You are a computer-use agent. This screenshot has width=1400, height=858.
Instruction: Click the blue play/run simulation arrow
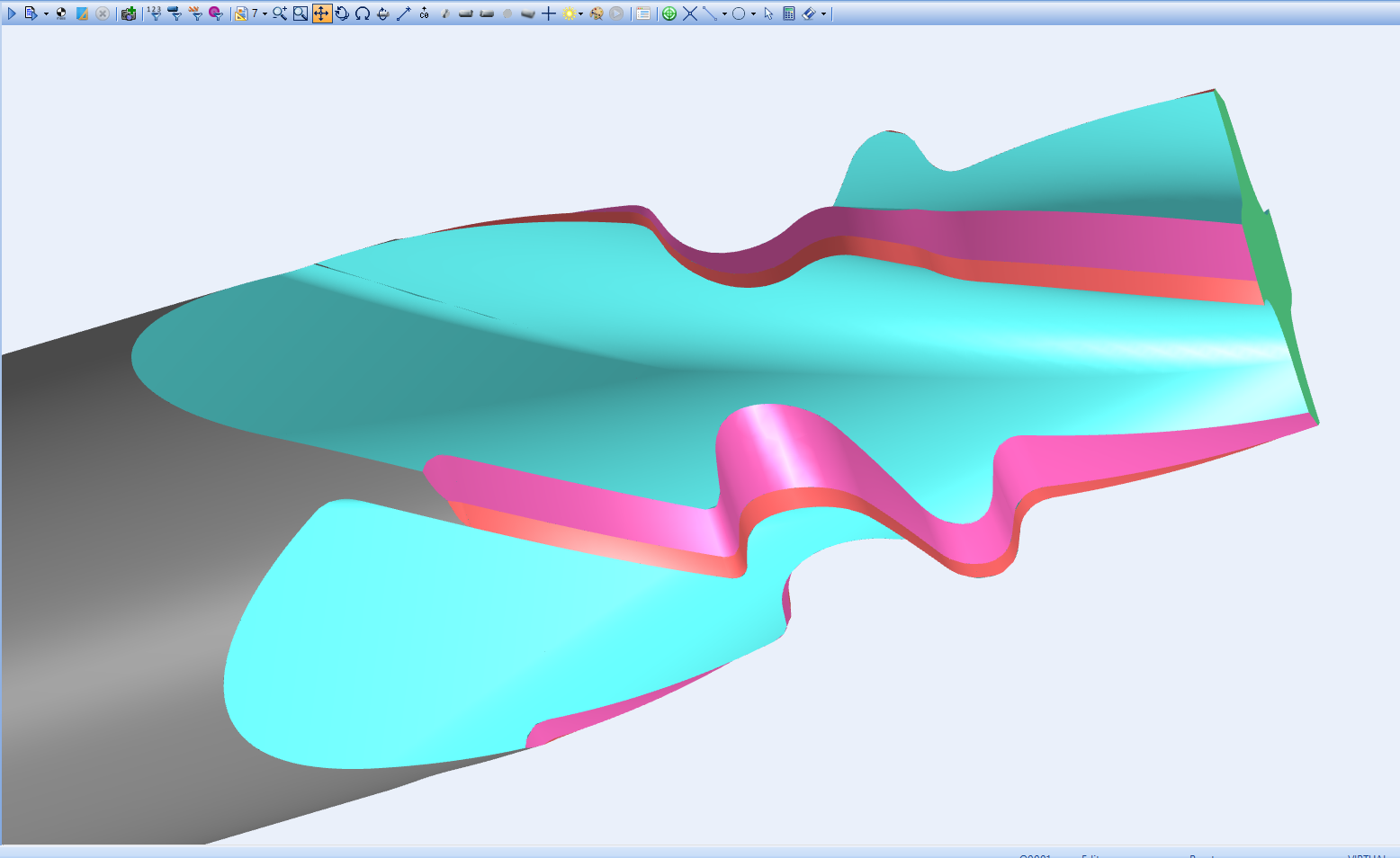pos(12,13)
